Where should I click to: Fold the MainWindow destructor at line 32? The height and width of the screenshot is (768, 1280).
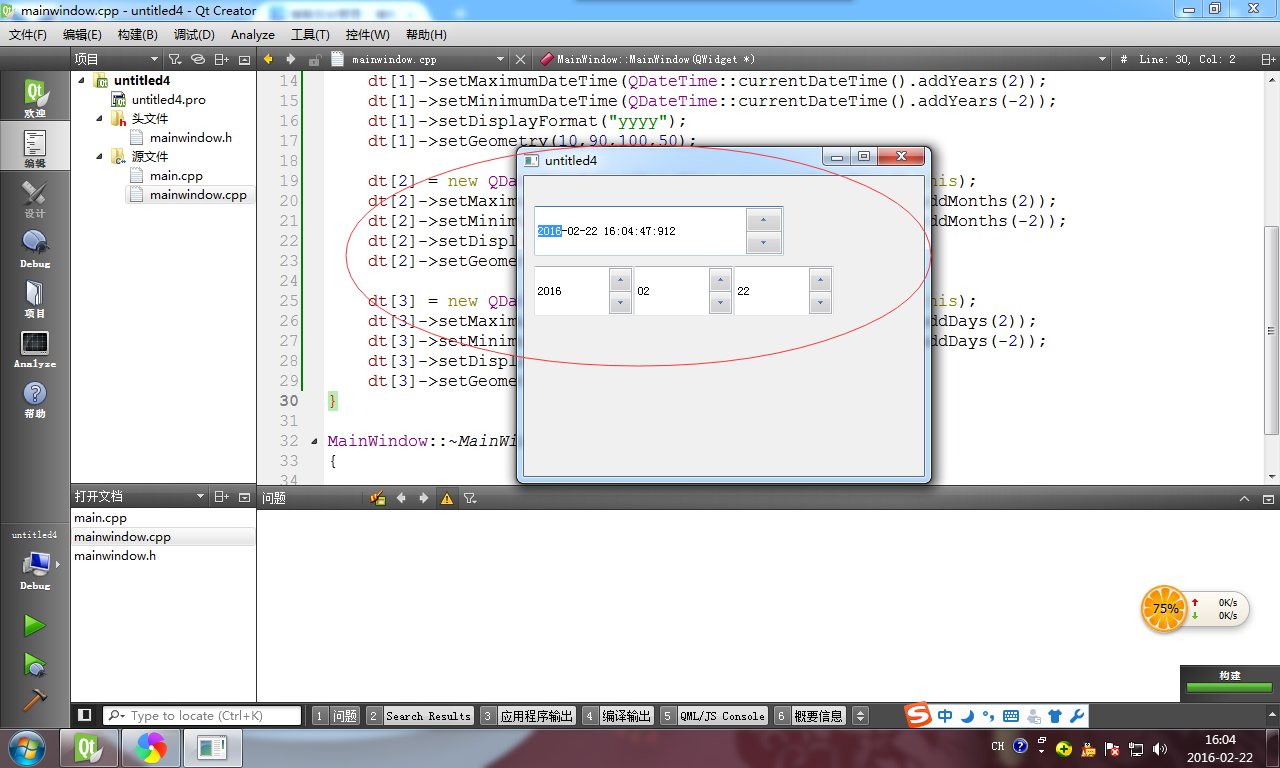[316, 441]
